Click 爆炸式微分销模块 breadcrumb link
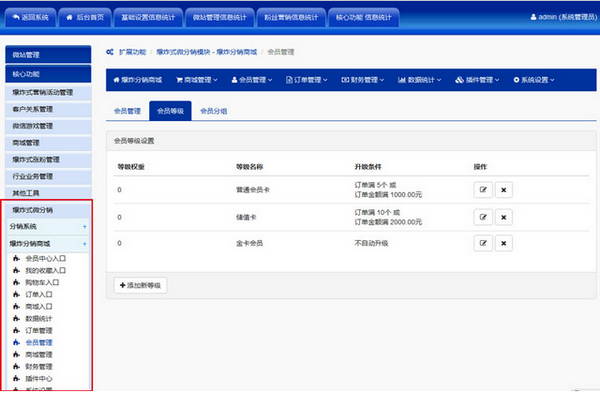 (207, 52)
